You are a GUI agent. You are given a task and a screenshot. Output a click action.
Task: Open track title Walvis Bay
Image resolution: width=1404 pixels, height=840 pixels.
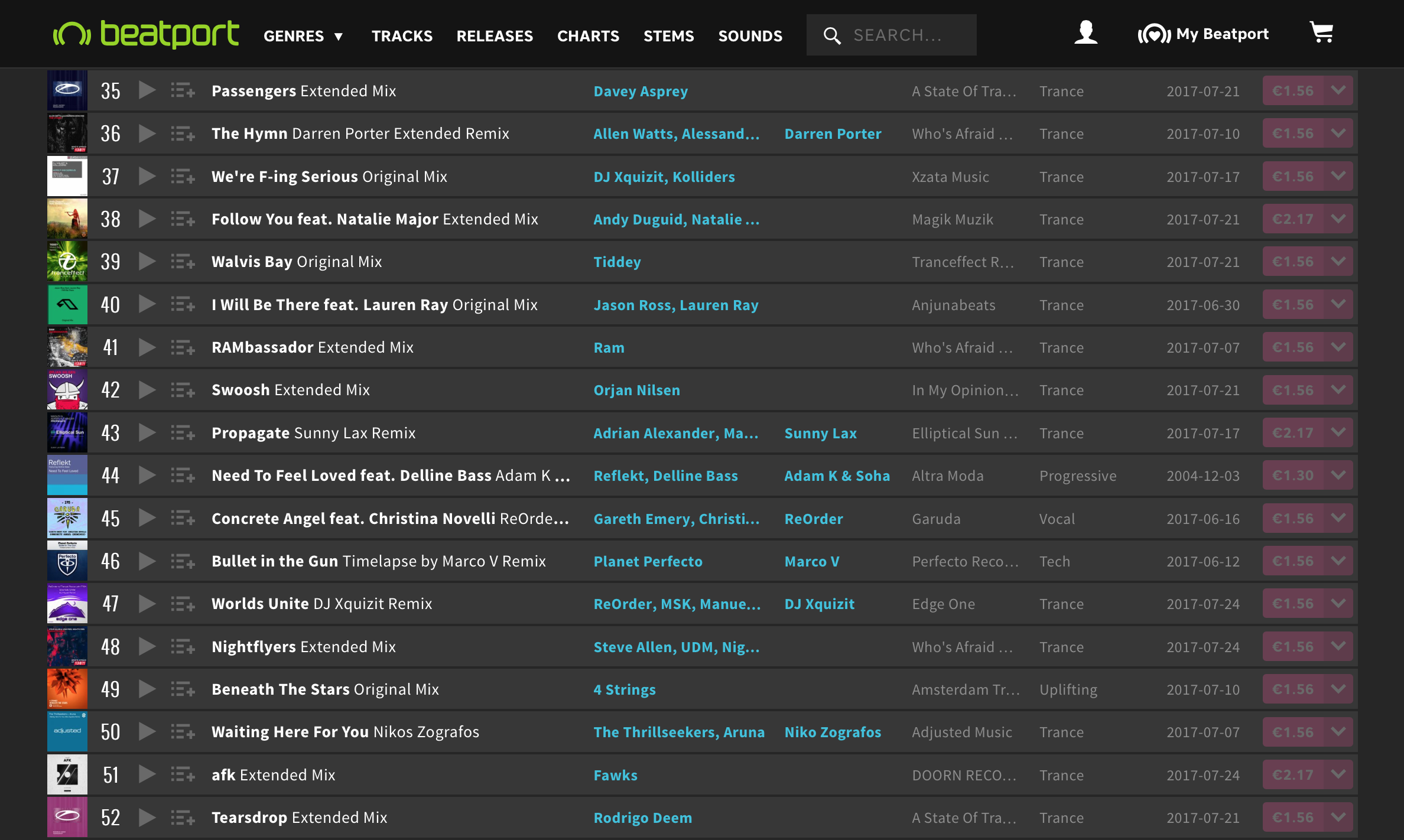coord(252,262)
